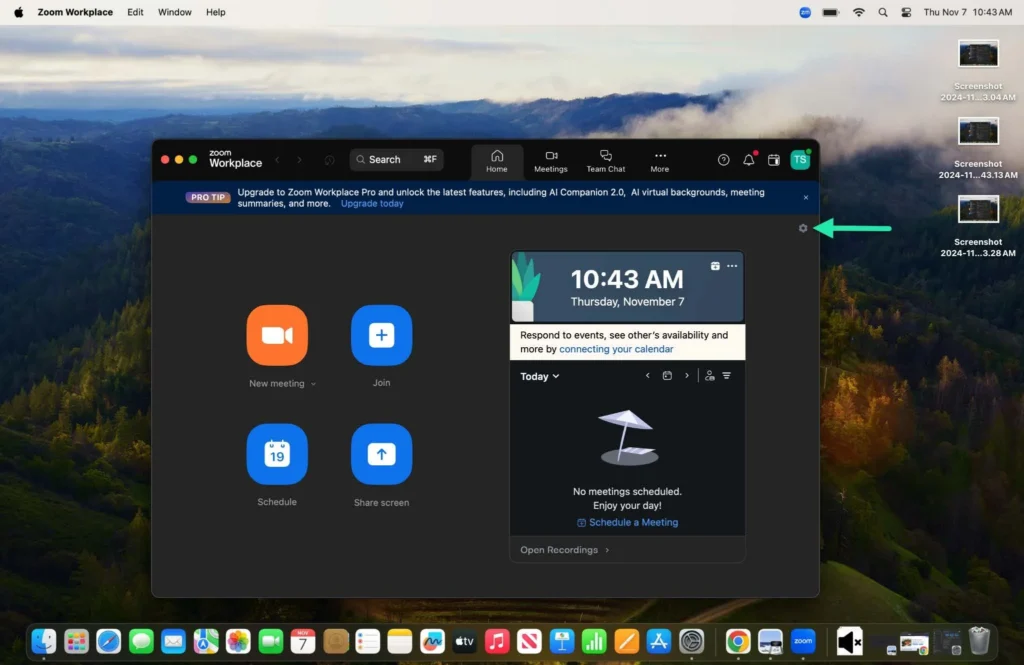
Task: Open the contacts calendar icon near profile
Action: pyautogui.click(x=773, y=160)
